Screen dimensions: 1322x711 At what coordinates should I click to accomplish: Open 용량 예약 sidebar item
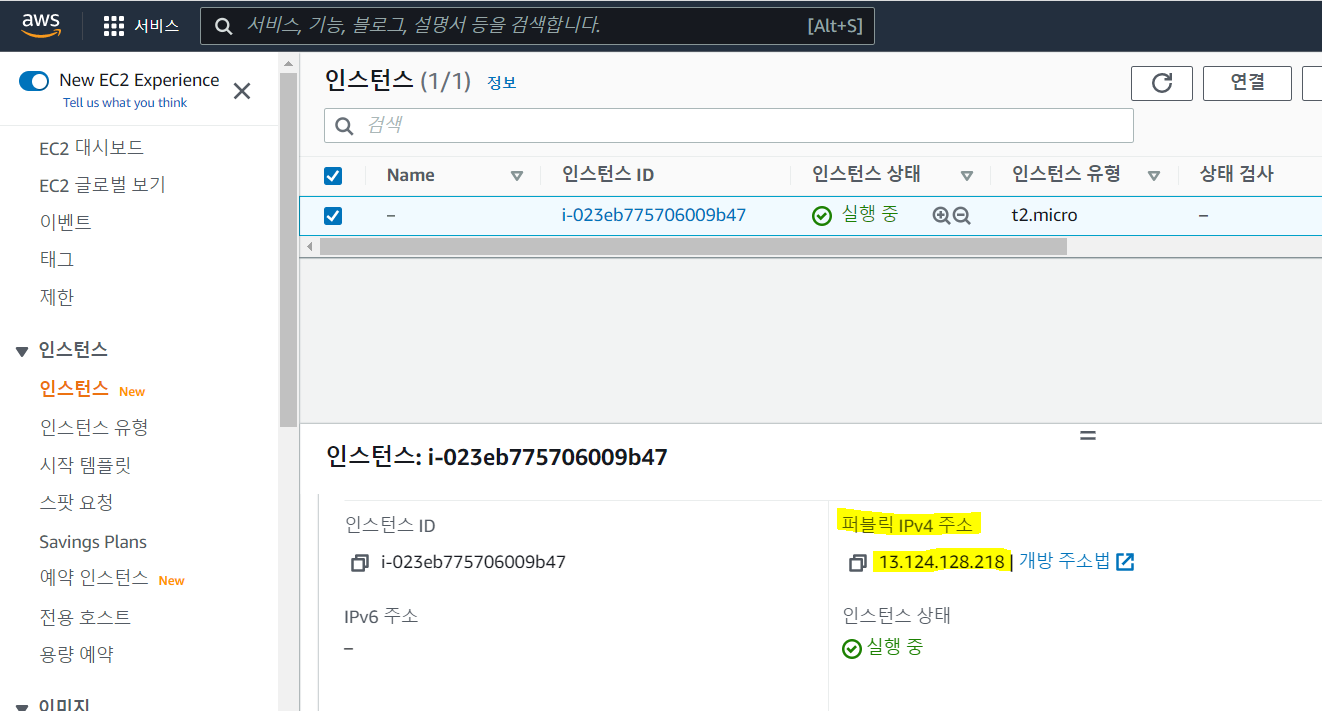click(76, 654)
